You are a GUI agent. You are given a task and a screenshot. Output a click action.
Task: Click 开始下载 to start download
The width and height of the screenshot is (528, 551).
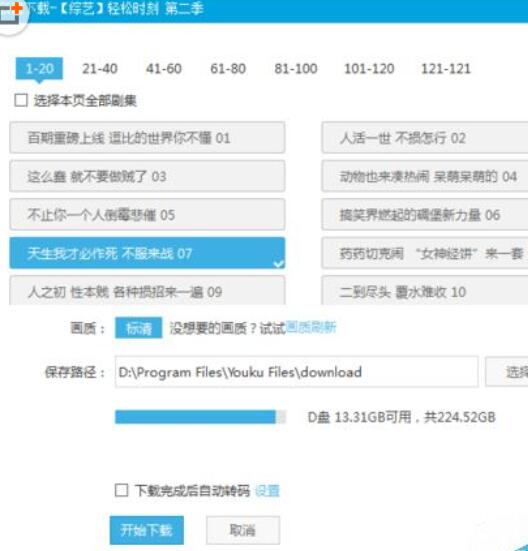pos(146,530)
